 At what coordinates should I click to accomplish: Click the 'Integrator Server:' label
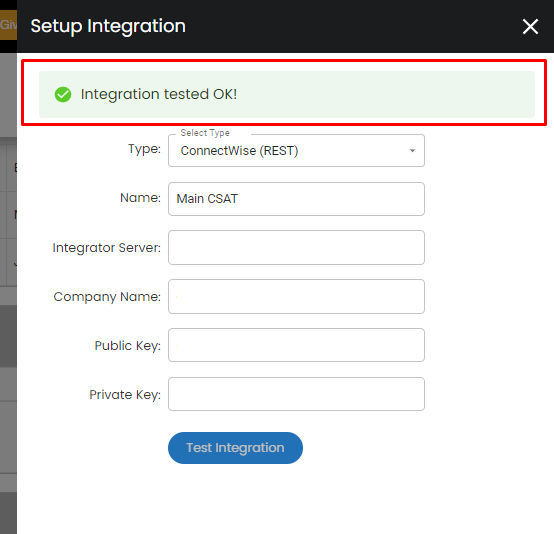(x=107, y=248)
